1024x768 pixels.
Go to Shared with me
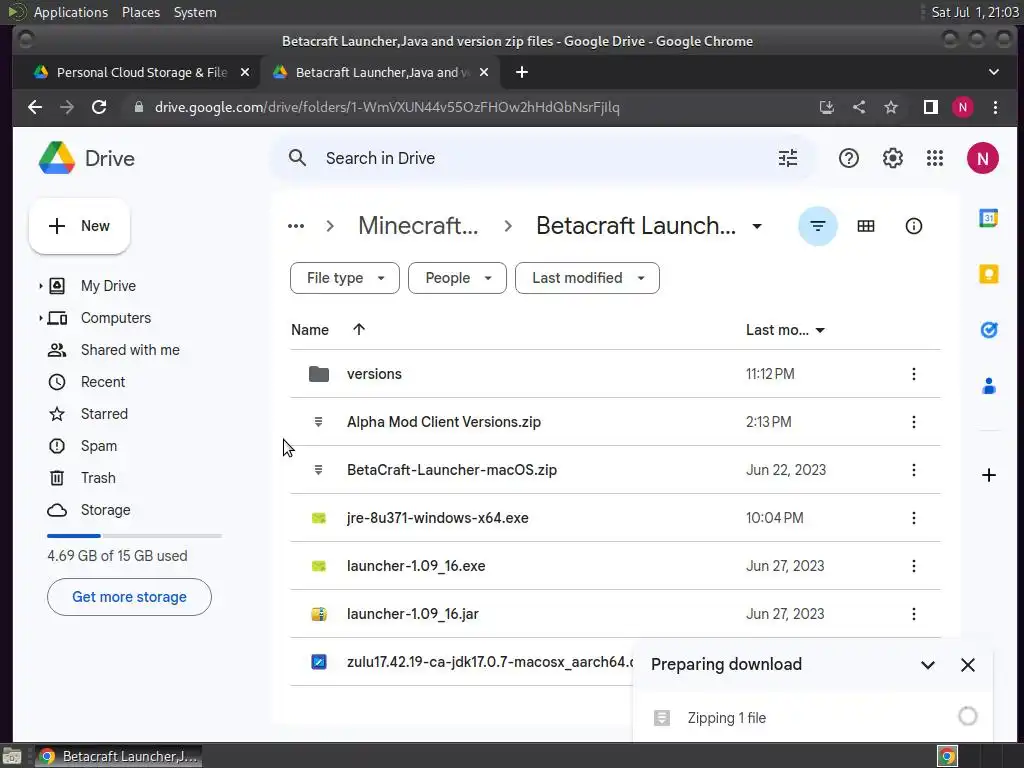tap(130, 350)
